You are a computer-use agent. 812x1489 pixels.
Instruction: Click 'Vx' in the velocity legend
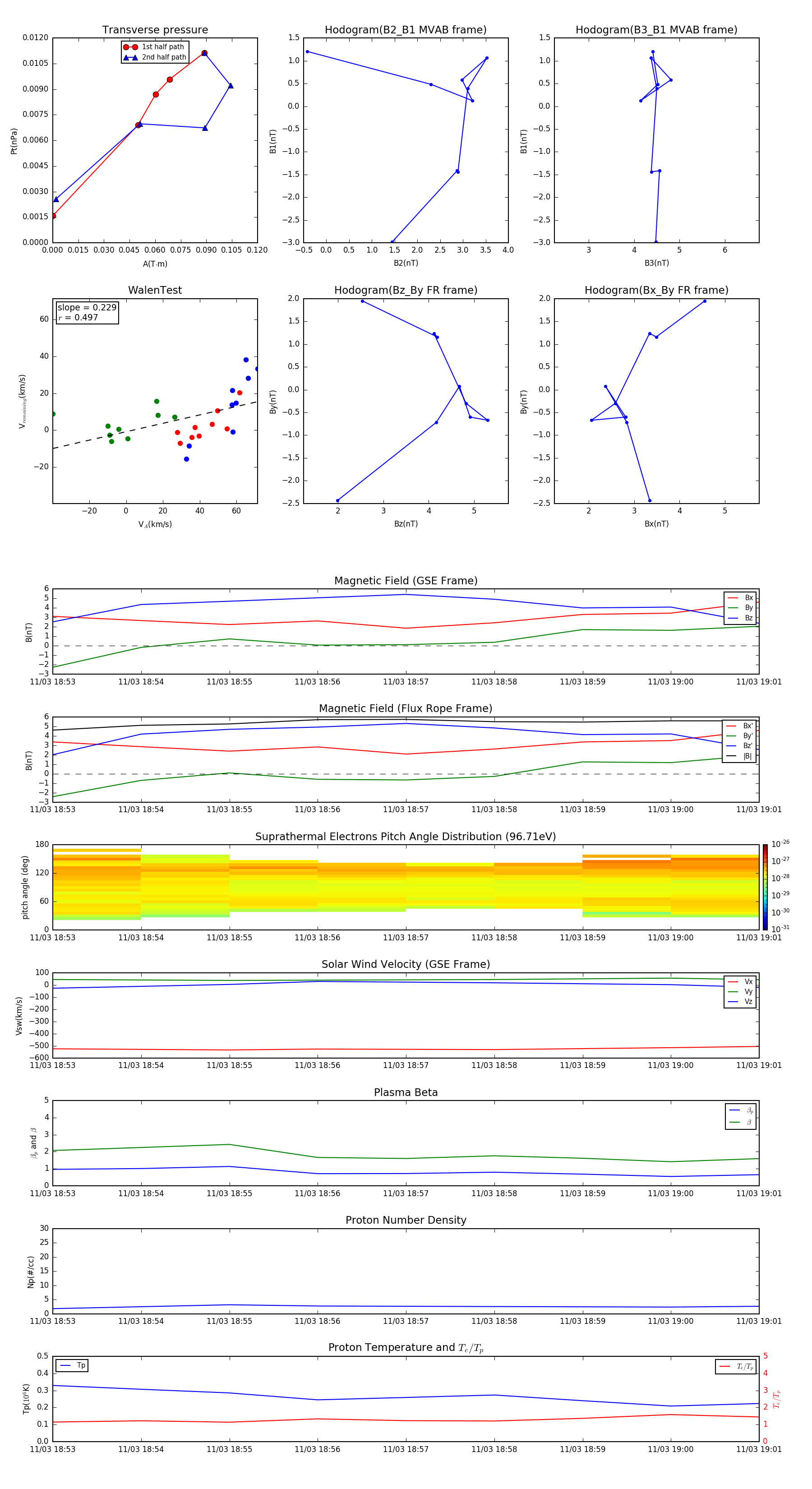740,982
